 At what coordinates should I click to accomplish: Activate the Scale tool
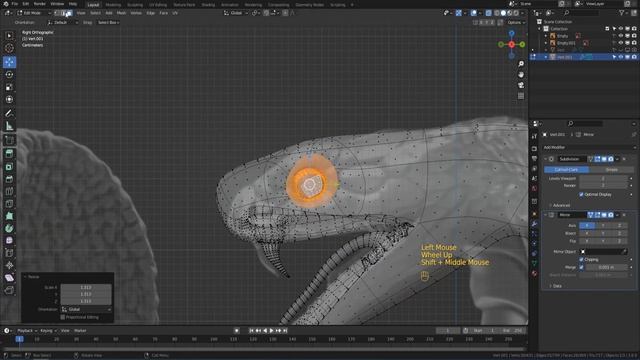tap(9, 87)
